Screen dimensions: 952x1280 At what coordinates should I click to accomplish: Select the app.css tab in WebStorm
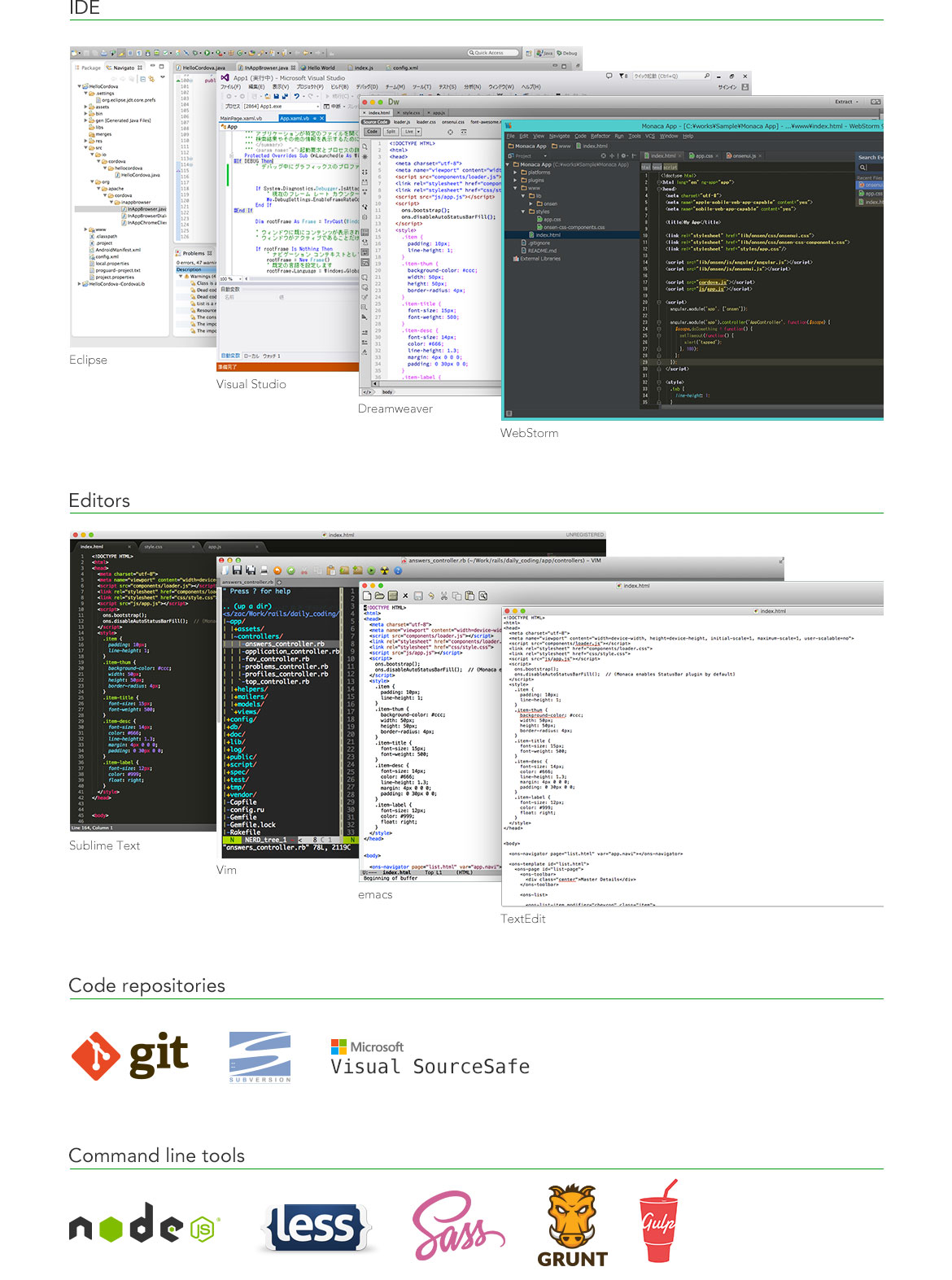click(704, 155)
